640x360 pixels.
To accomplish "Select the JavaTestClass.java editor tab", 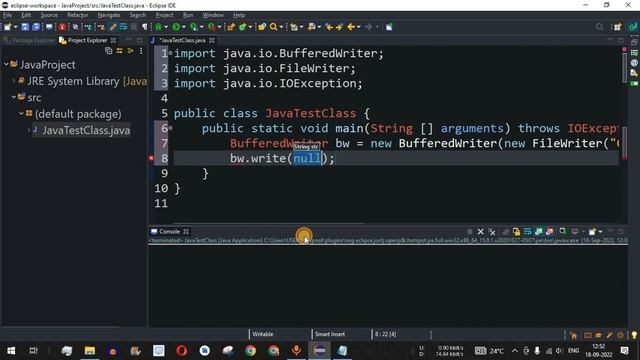I will click(182, 40).
